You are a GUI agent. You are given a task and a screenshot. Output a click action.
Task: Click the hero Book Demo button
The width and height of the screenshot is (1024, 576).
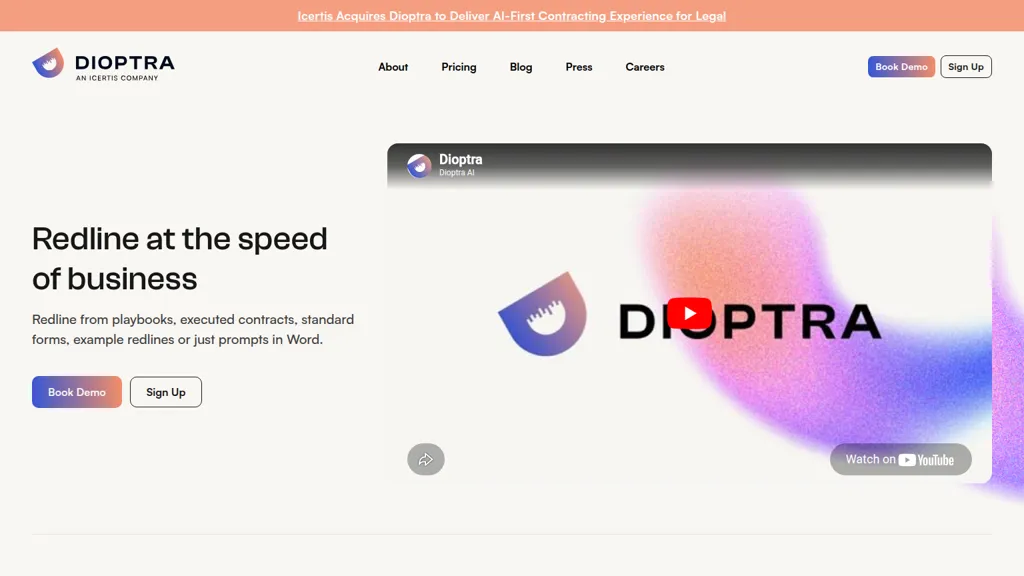[x=77, y=392]
